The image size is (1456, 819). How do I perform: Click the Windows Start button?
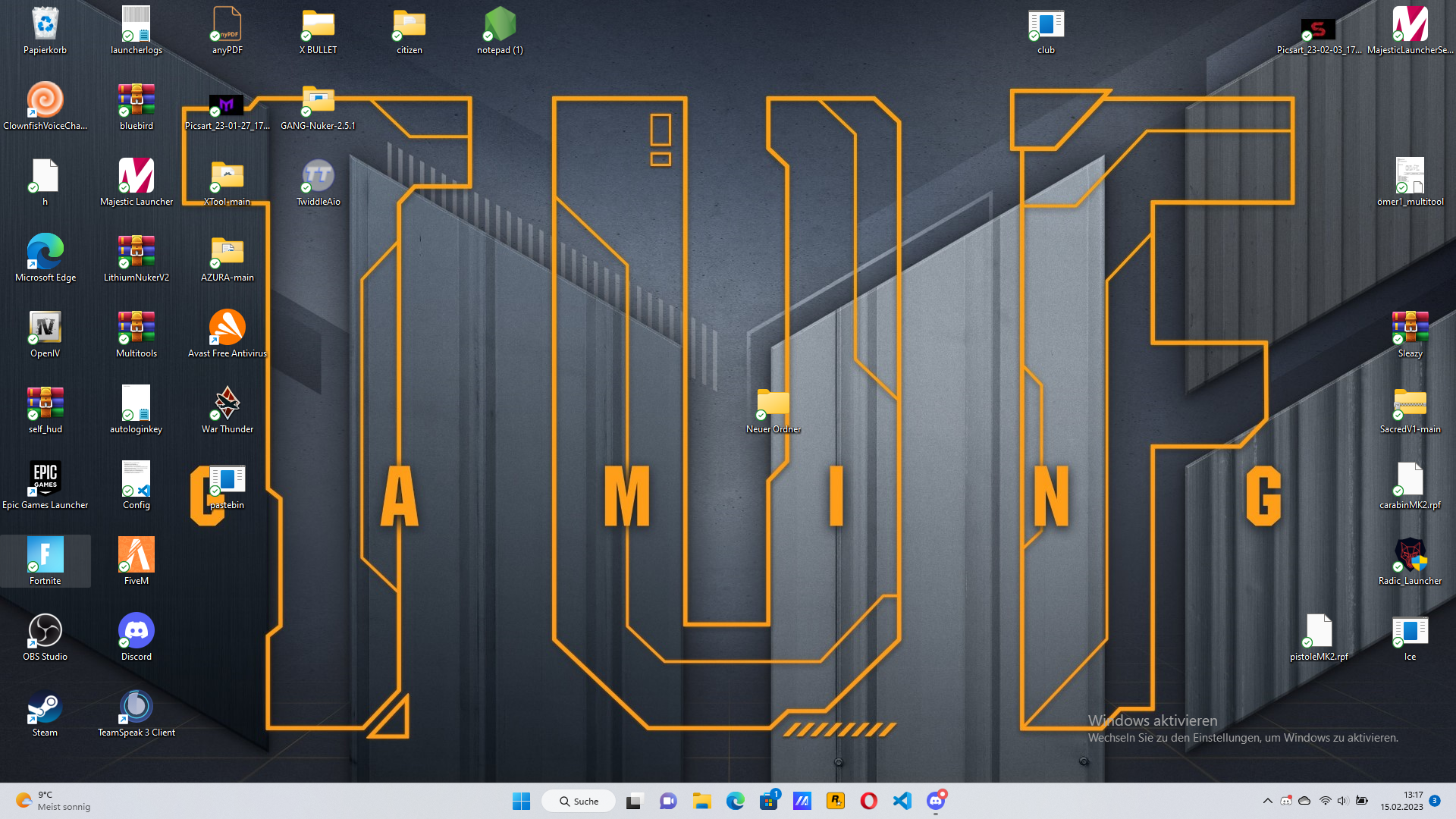pyautogui.click(x=521, y=801)
